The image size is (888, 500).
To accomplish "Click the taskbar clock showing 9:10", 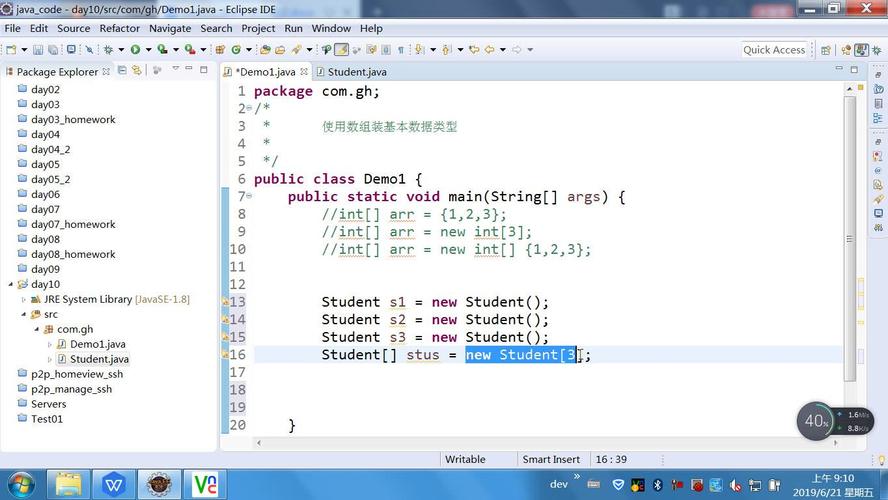I will point(832,485).
